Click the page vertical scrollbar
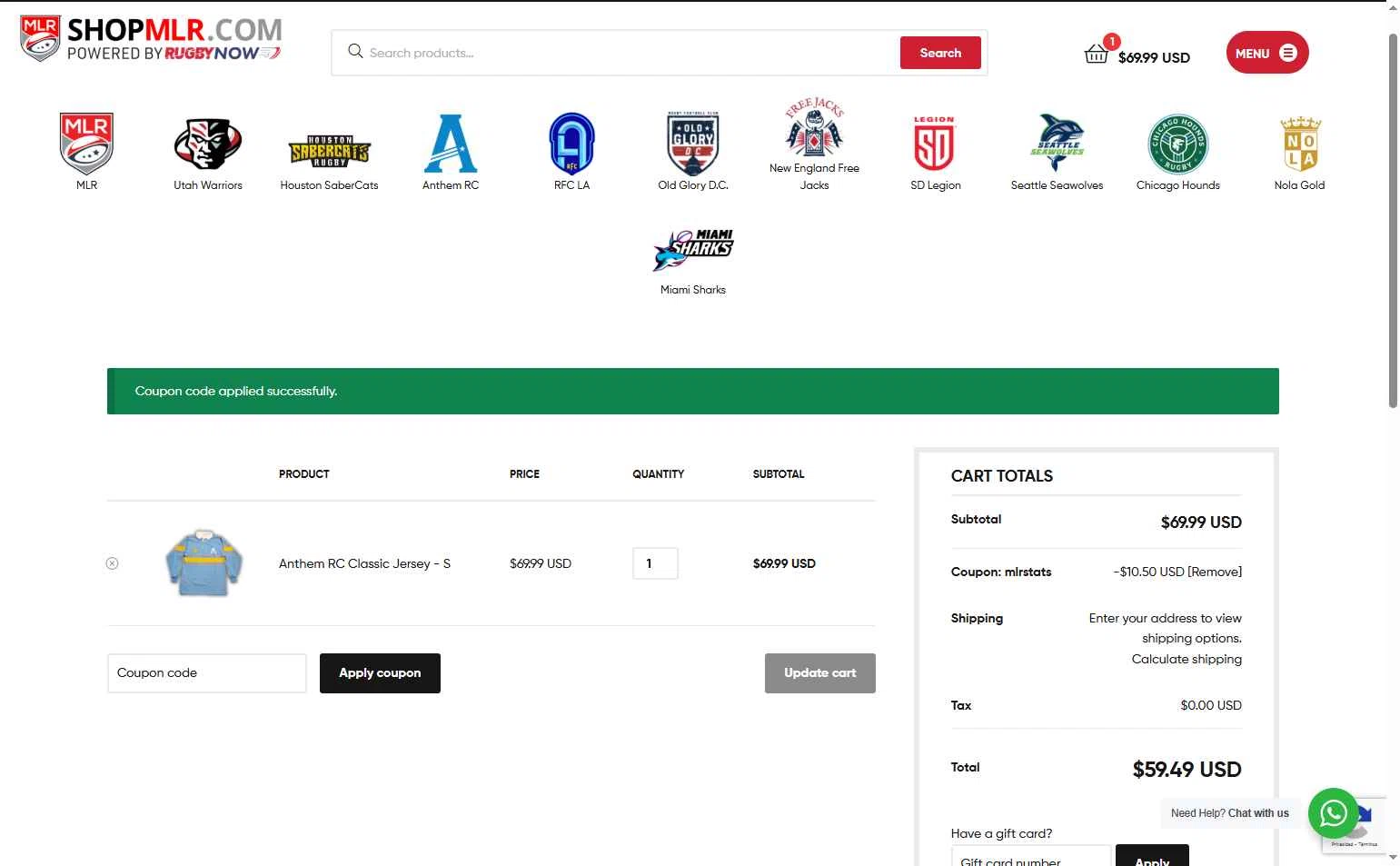 click(x=1393, y=222)
